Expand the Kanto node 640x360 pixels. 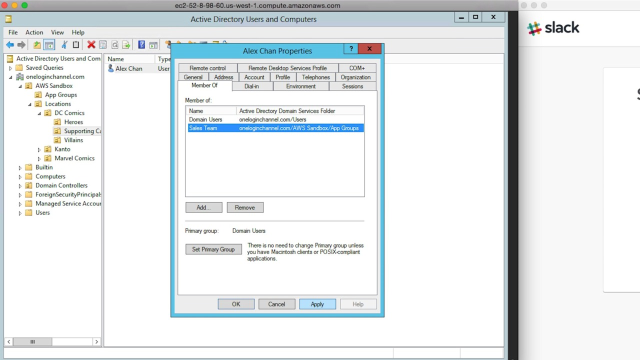coord(39,149)
